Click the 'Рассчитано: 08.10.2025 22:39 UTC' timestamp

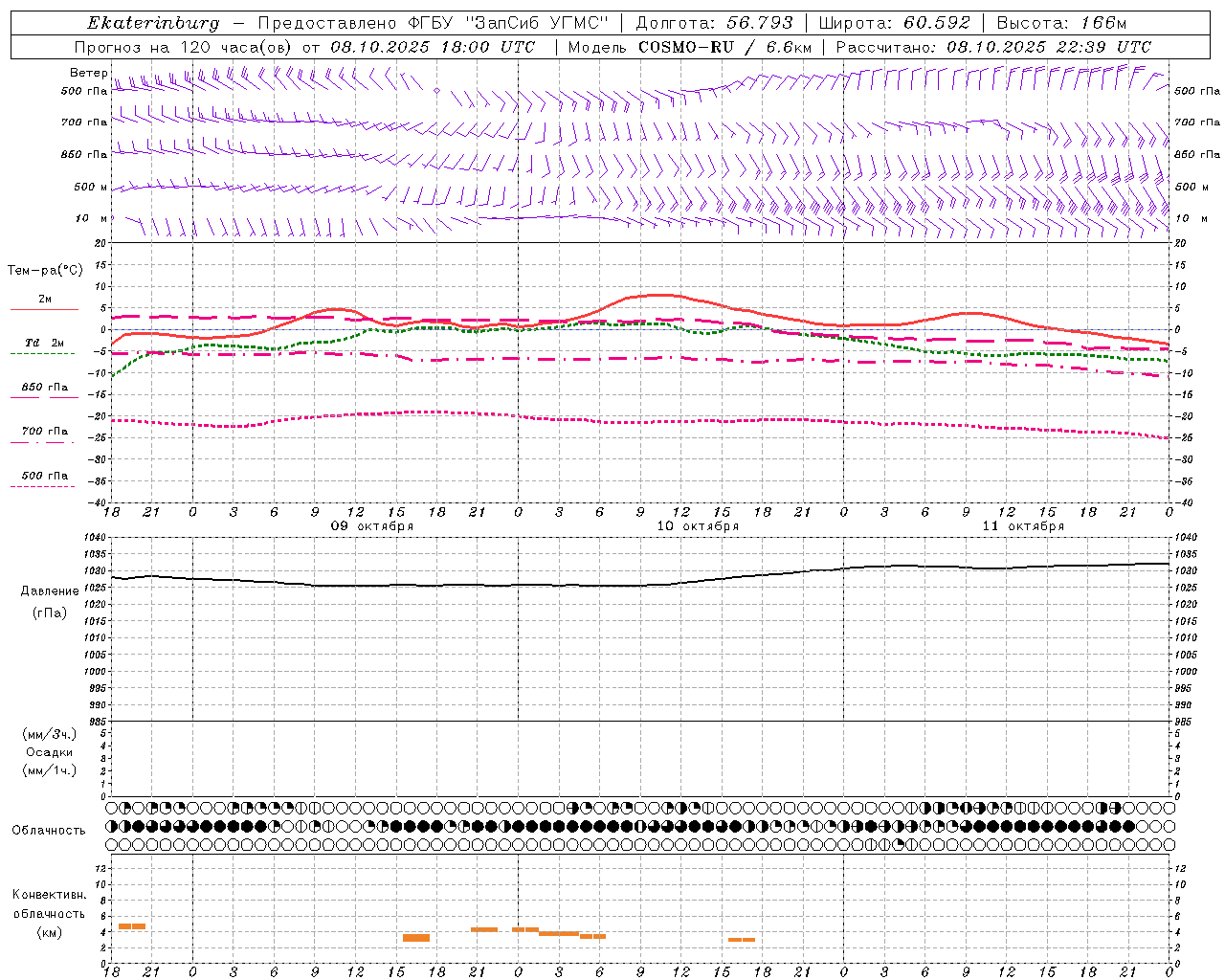[993, 47]
